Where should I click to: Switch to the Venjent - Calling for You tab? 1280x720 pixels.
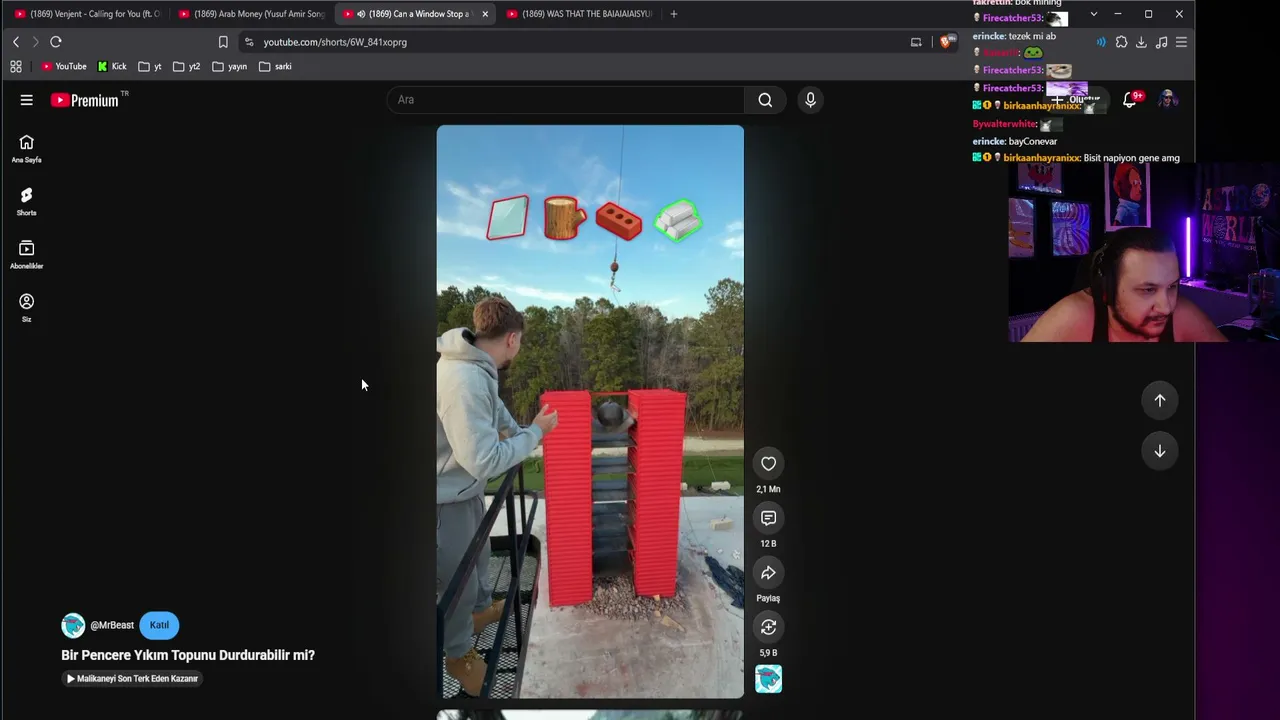coord(88,14)
